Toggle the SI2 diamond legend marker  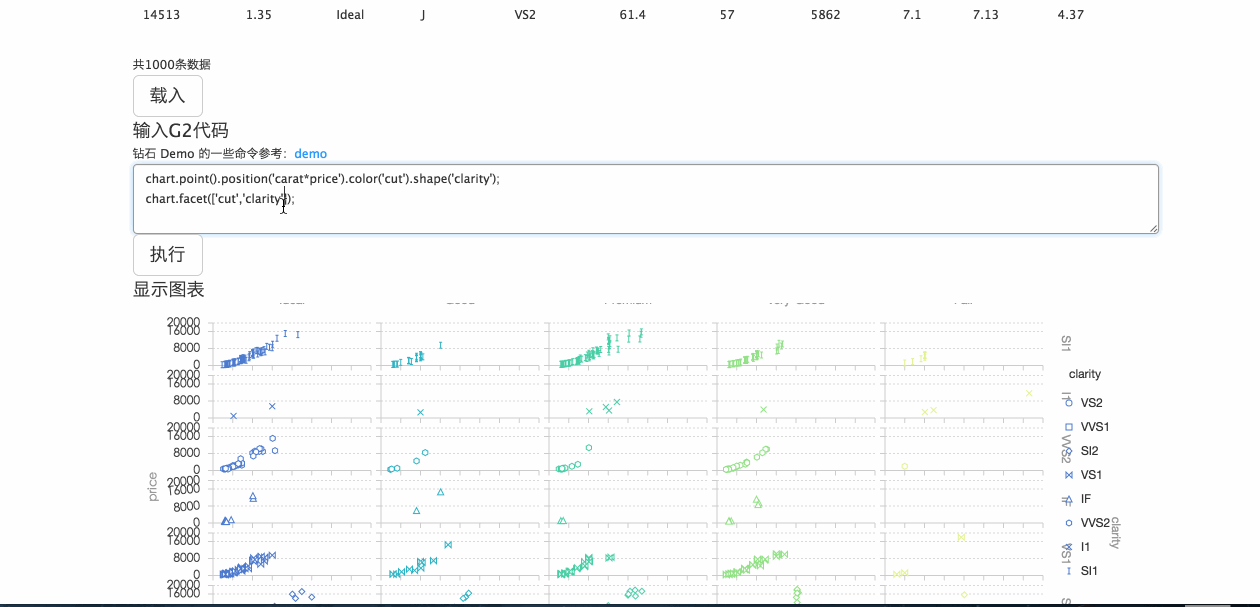tap(1069, 450)
